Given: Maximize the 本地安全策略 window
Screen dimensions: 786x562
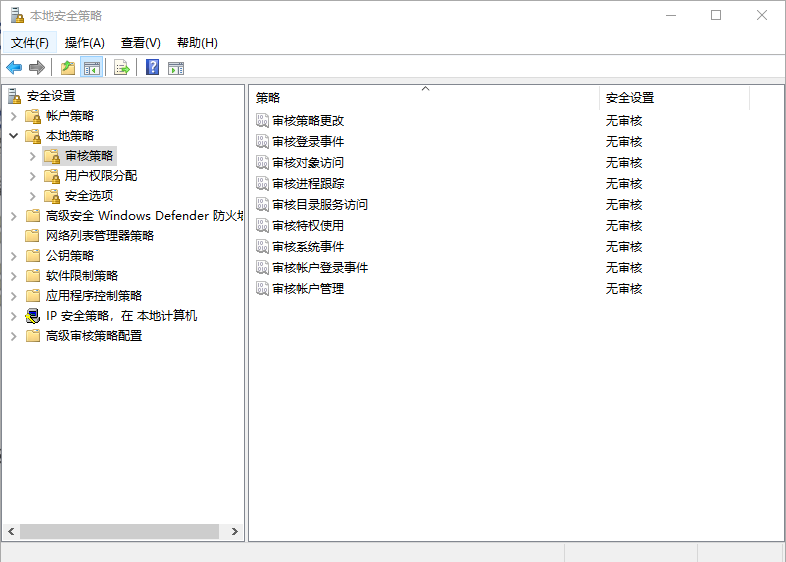Looking at the screenshot, I should pyautogui.click(x=716, y=16).
